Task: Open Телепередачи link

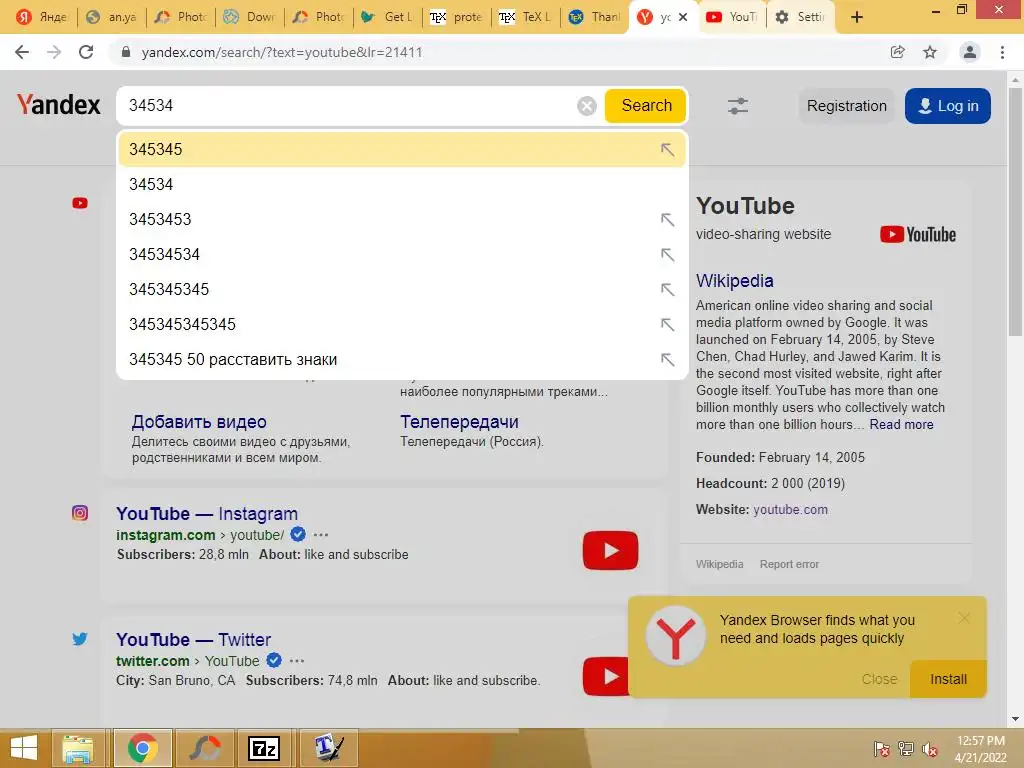Action: point(459,422)
